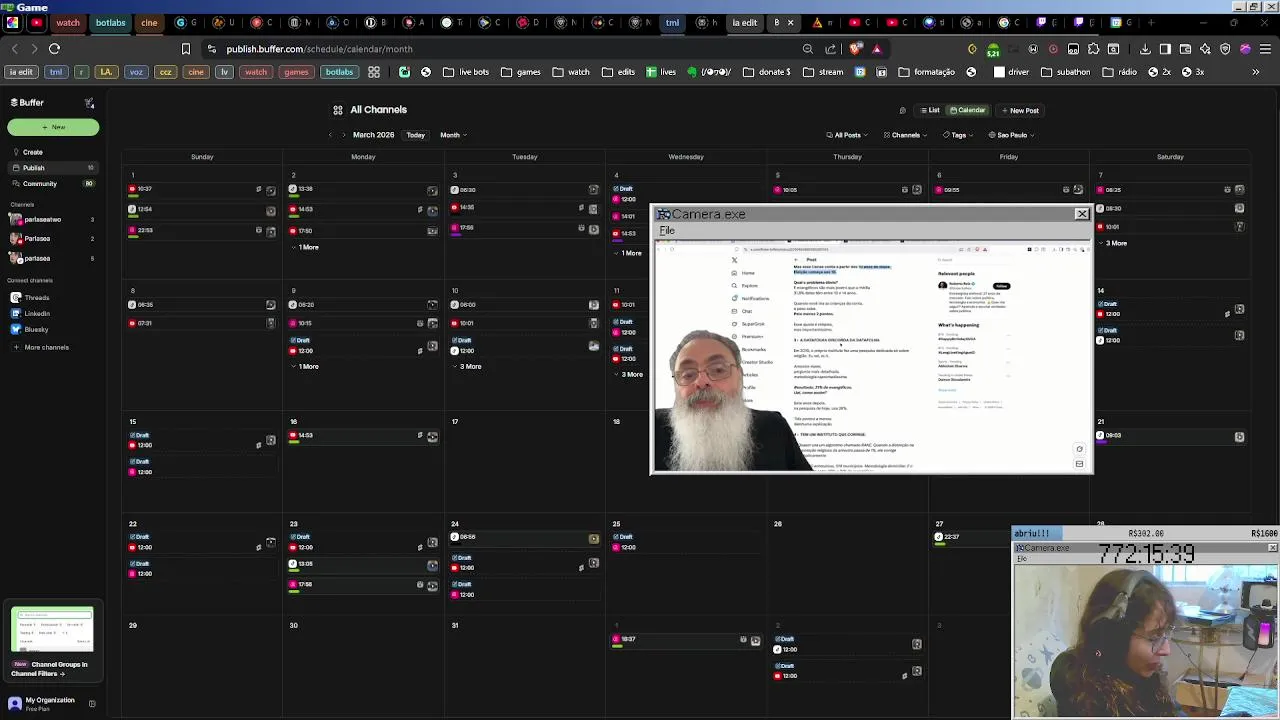Connect the Bluesky channel
The height and width of the screenshot is (720, 1280).
[x=36, y=330]
